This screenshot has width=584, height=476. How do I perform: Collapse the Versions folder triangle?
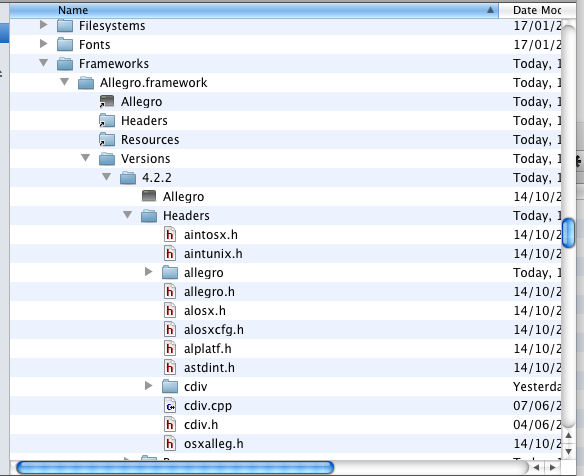(x=85, y=158)
